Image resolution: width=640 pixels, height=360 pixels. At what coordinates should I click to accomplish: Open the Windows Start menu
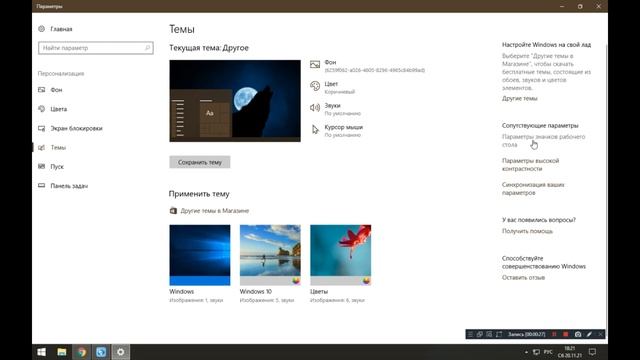tap(42, 352)
